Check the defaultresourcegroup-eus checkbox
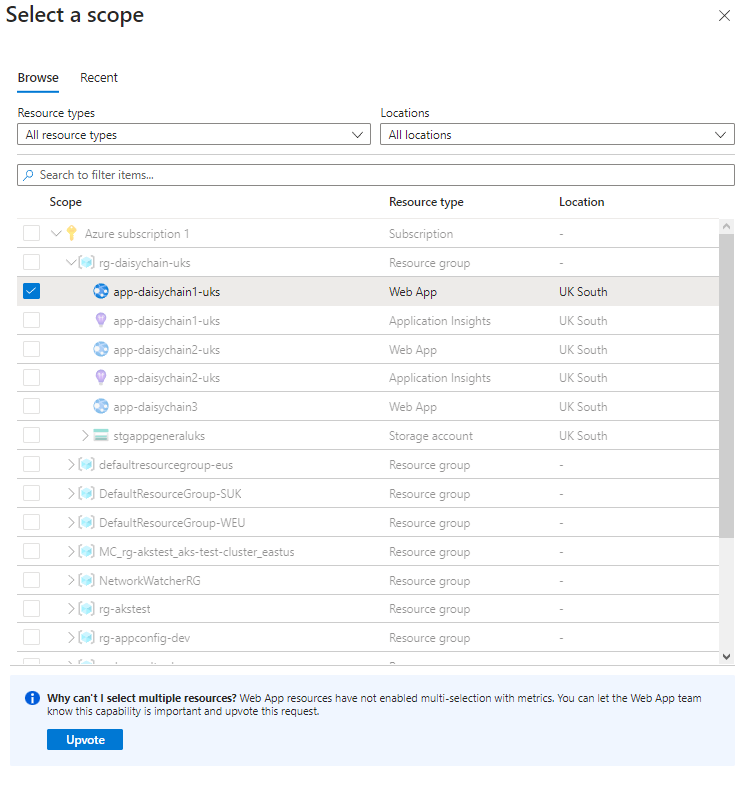Viewport: 745px width, 785px height. click(x=32, y=464)
